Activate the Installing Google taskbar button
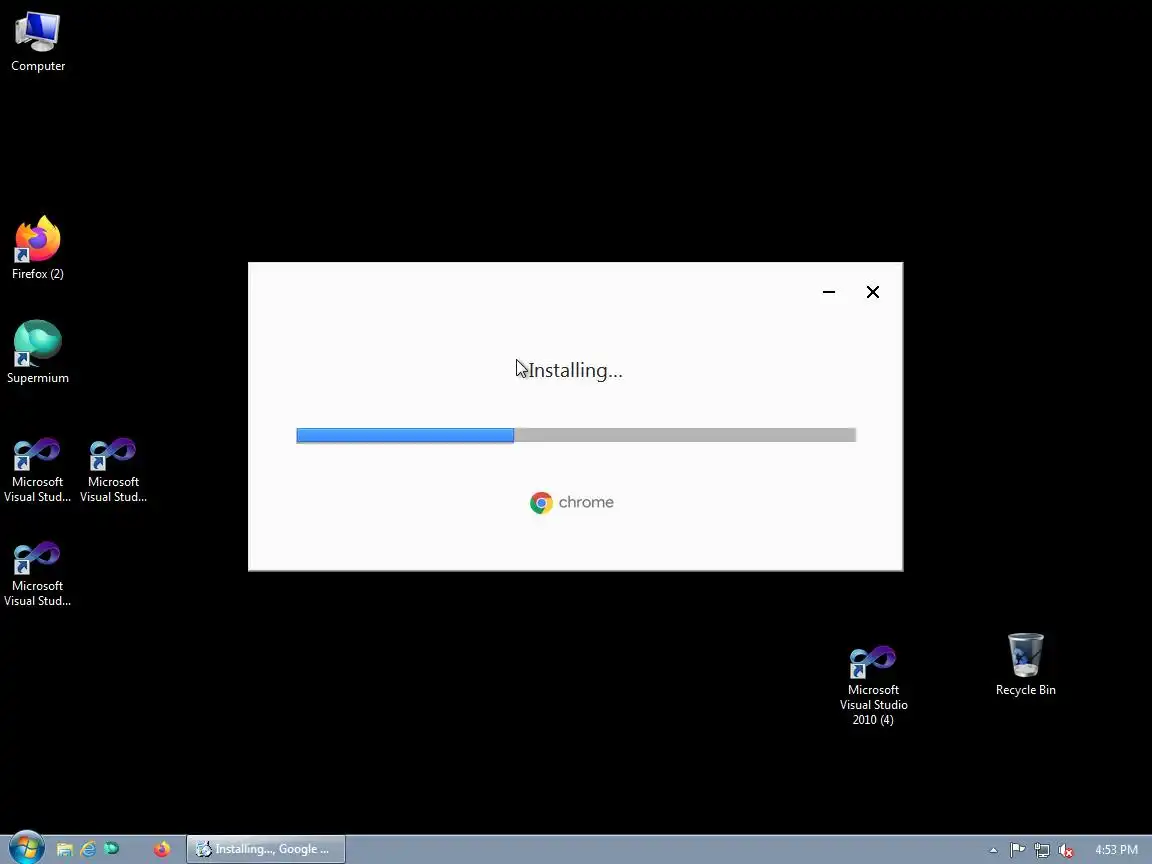 point(265,849)
